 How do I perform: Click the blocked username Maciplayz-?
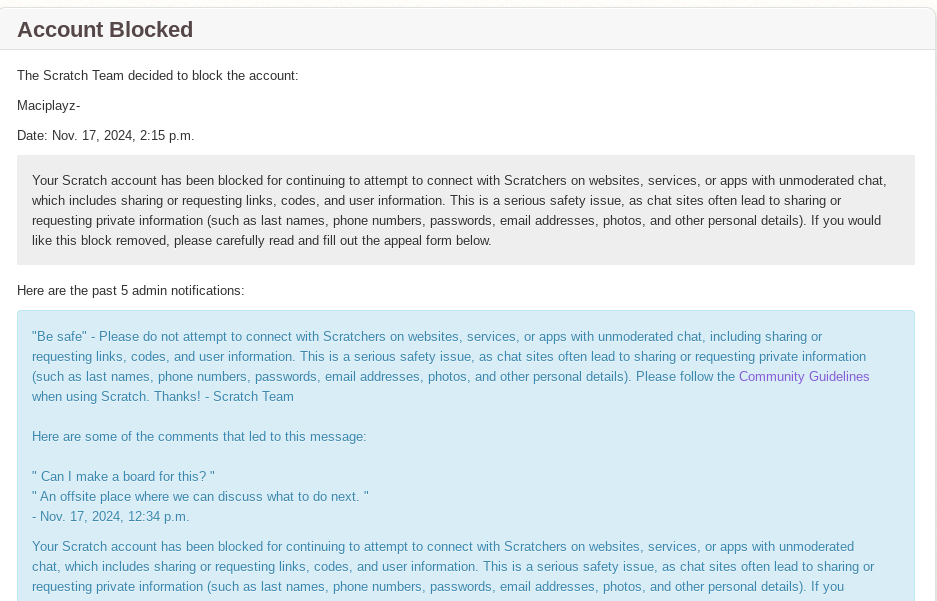[x=49, y=105]
